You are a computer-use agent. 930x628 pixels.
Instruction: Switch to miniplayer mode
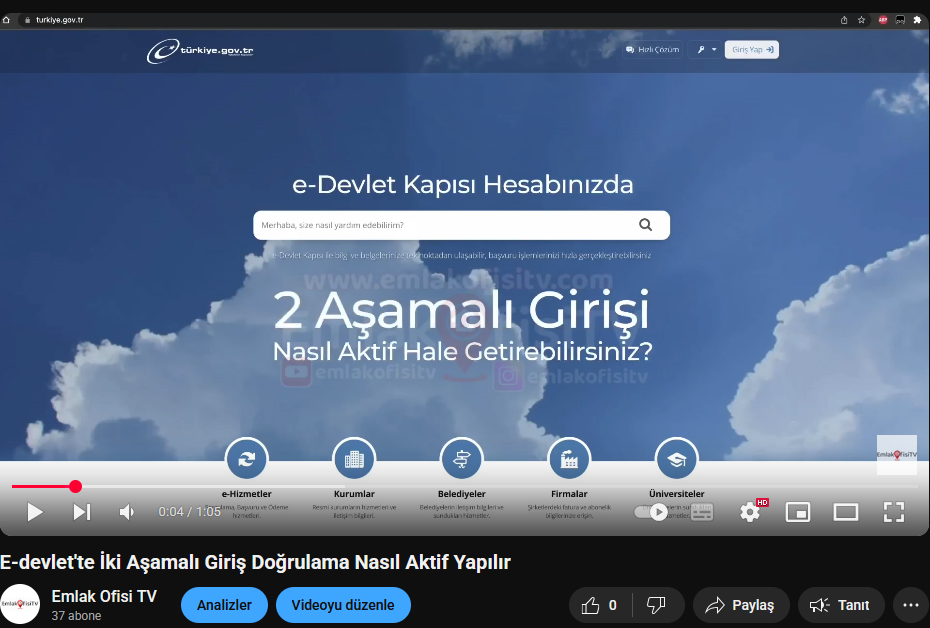[x=798, y=512]
